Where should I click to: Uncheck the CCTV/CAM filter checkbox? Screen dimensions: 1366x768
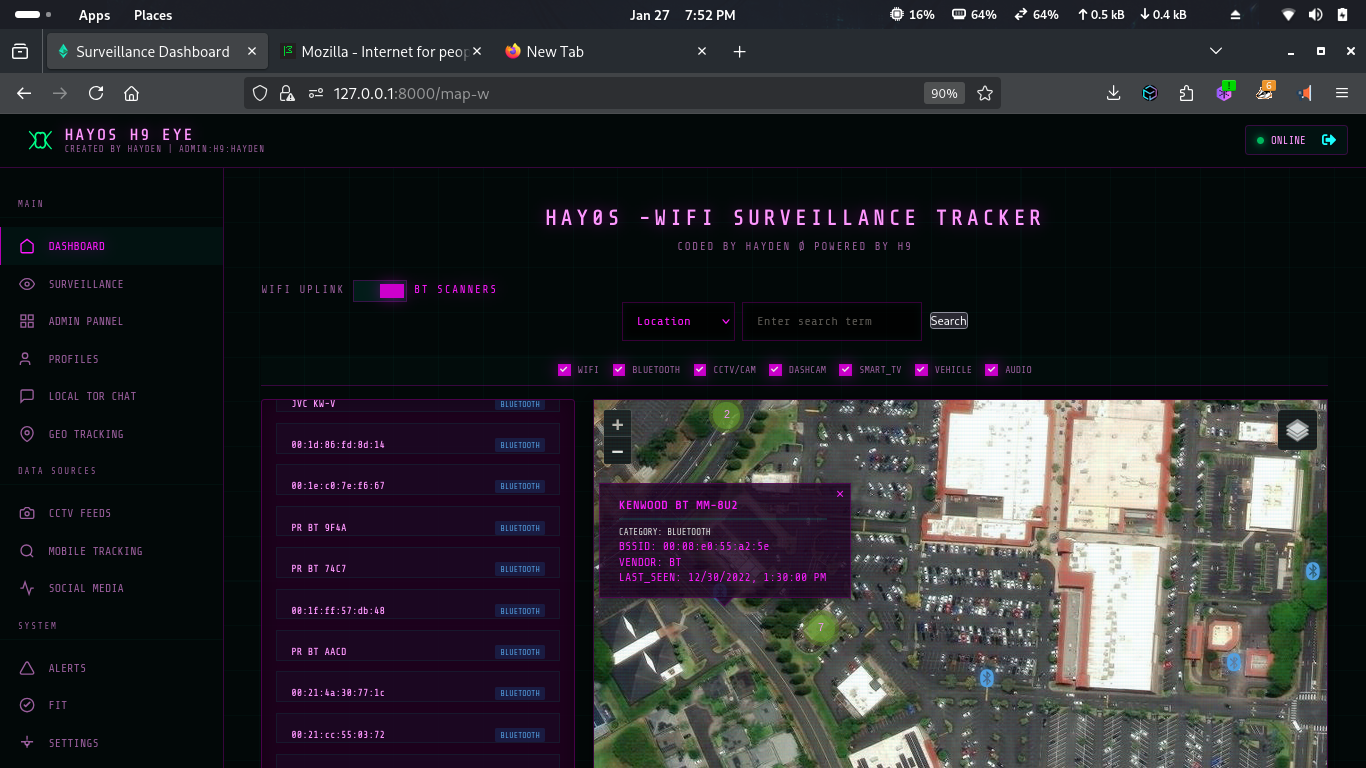(x=700, y=370)
